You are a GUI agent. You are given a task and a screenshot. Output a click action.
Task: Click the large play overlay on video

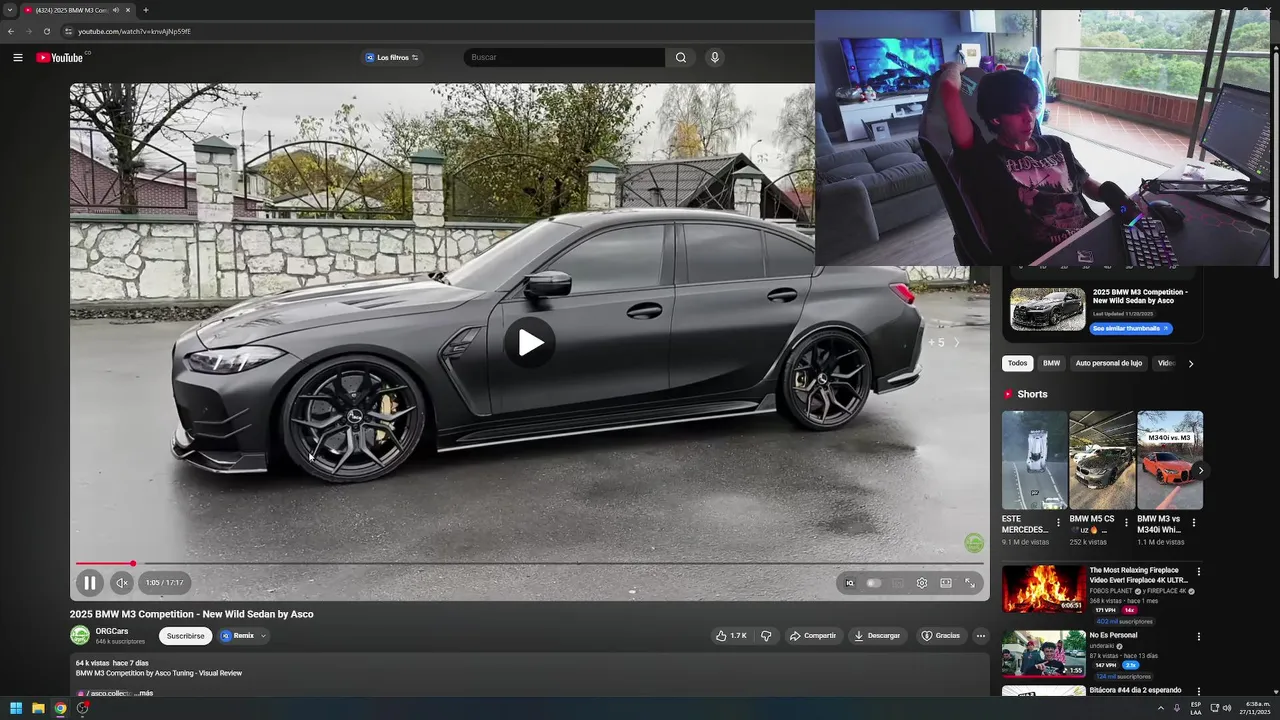(x=530, y=343)
